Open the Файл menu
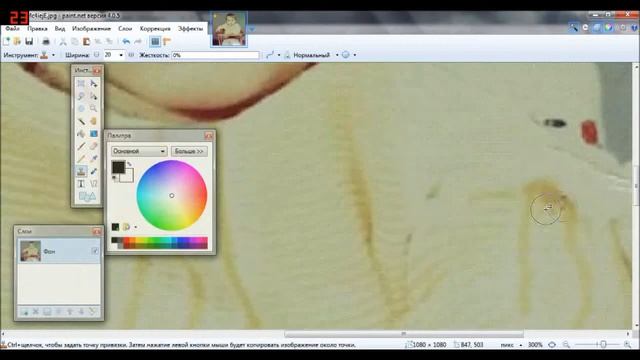This screenshot has width=640, height=360. coord(12,29)
